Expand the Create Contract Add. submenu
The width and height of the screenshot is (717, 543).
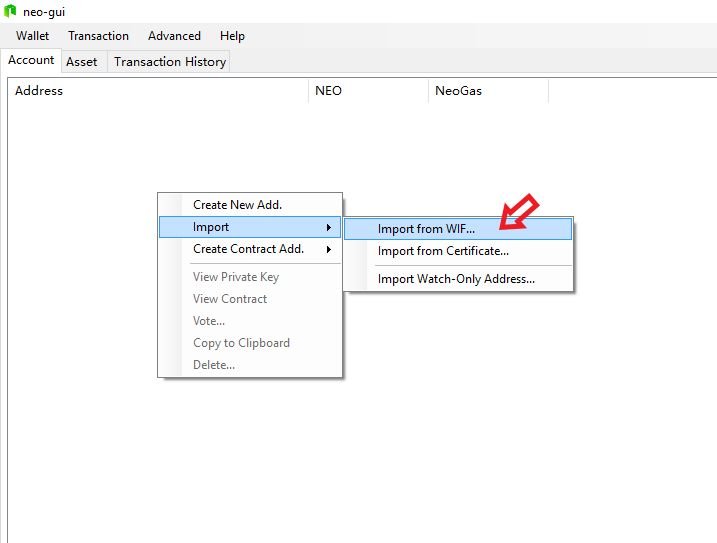point(250,249)
